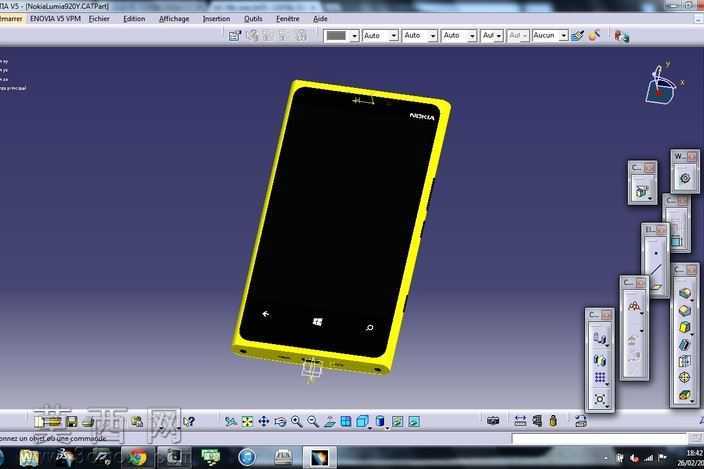Click the Scaling icon in floating toolbar
Viewport: 704px width, 469px height.
point(599,399)
